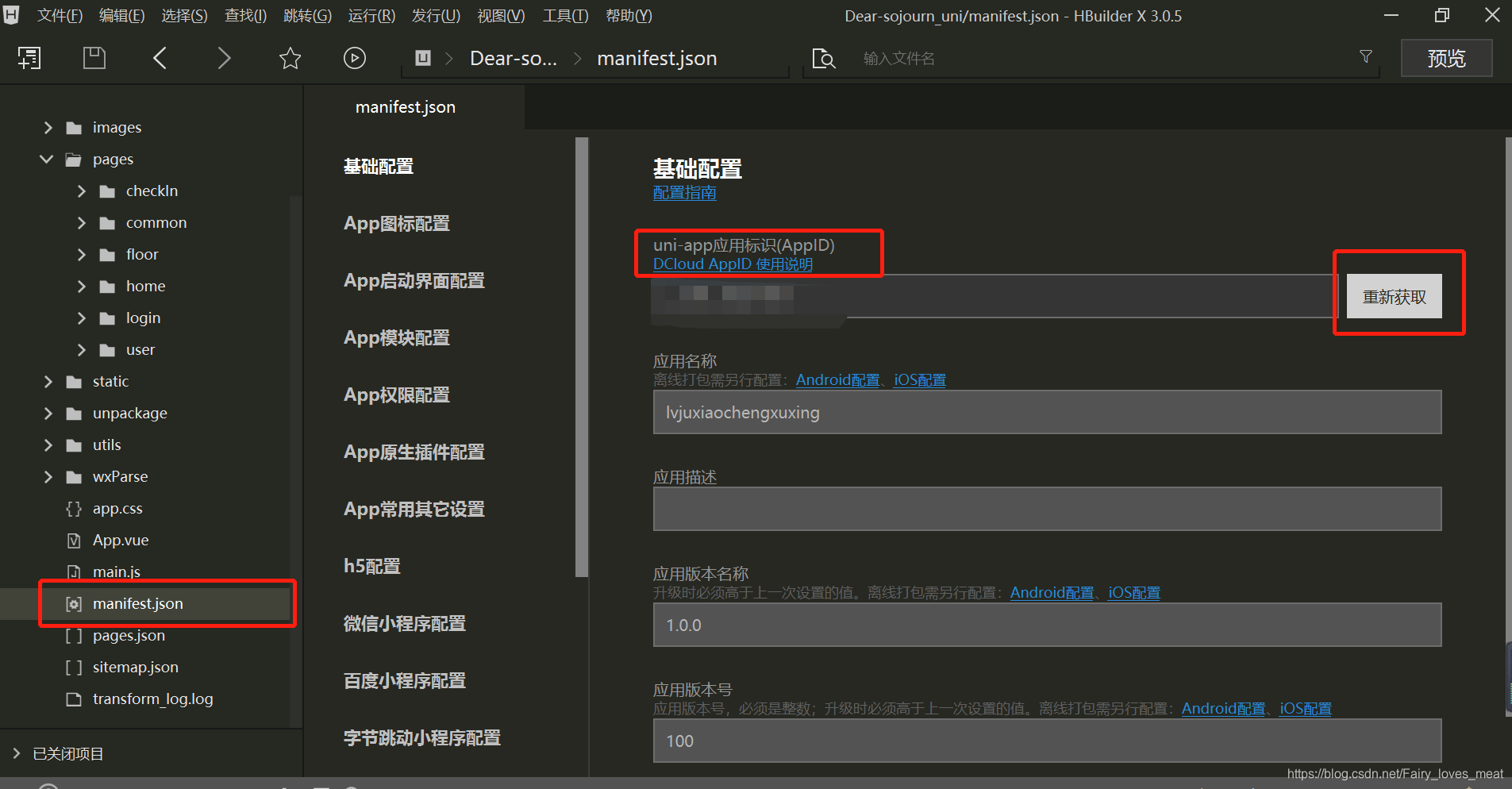
Task: Open file search with the magnifier icon
Action: [x=824, y=58]
